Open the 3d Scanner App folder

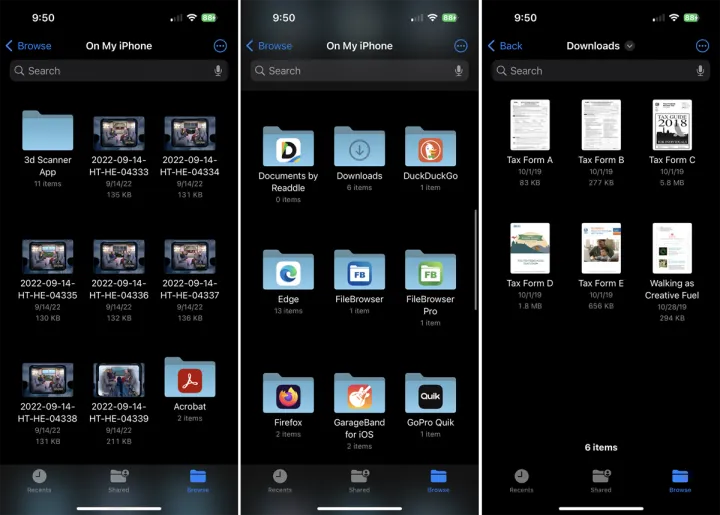click(48, 132)
